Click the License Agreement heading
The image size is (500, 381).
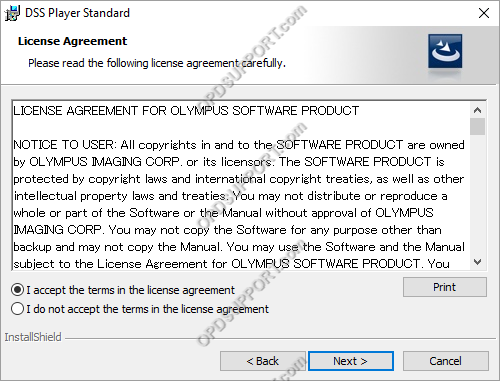click(x=72, y=41)
